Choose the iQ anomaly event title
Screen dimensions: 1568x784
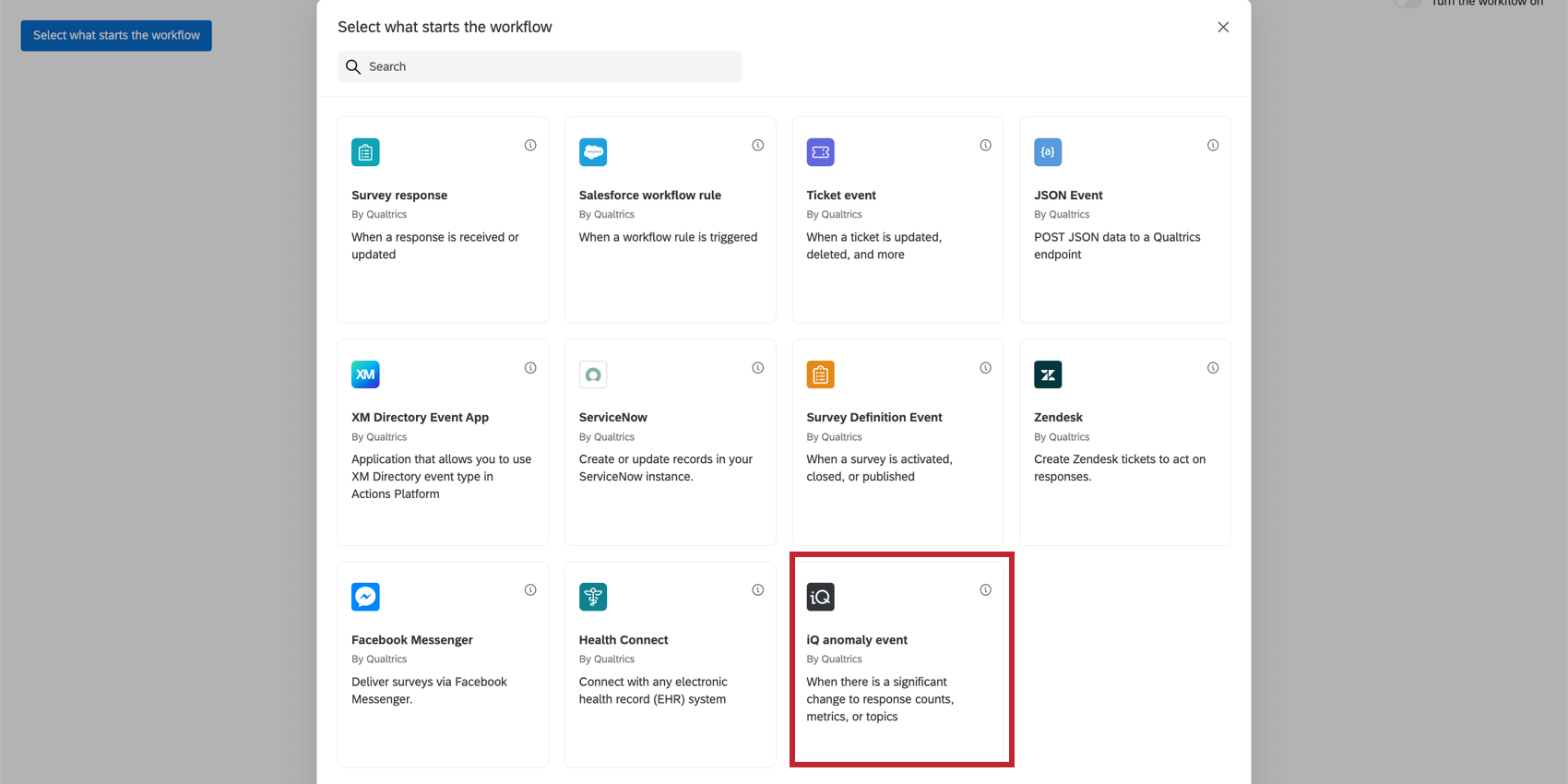click(857, 640)
